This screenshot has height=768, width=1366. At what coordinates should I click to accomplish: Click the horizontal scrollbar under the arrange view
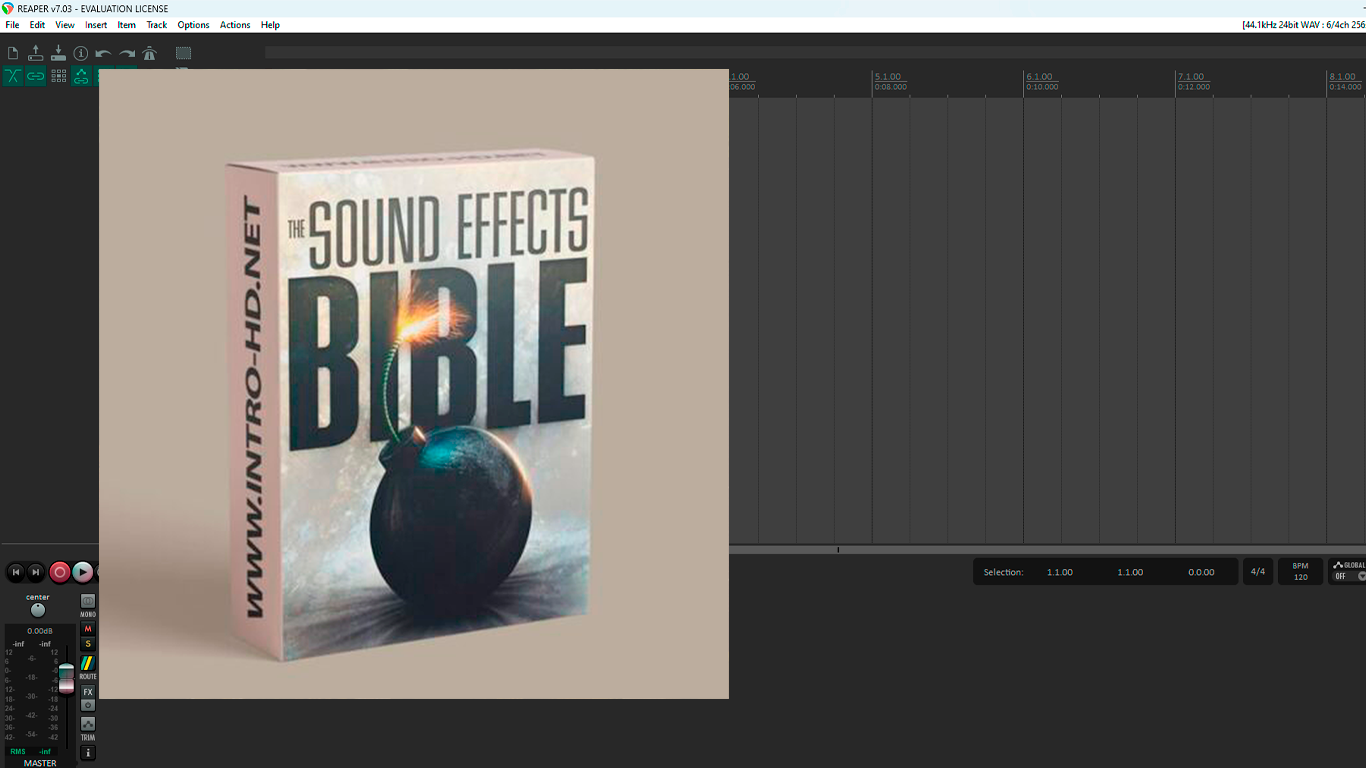1047,549
